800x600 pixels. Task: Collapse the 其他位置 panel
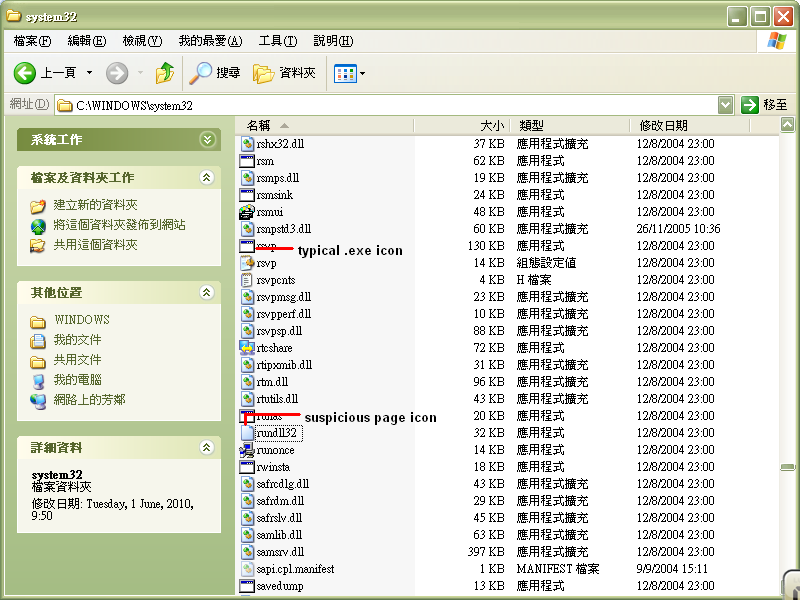pyautogui.click(x=207, y=292)
